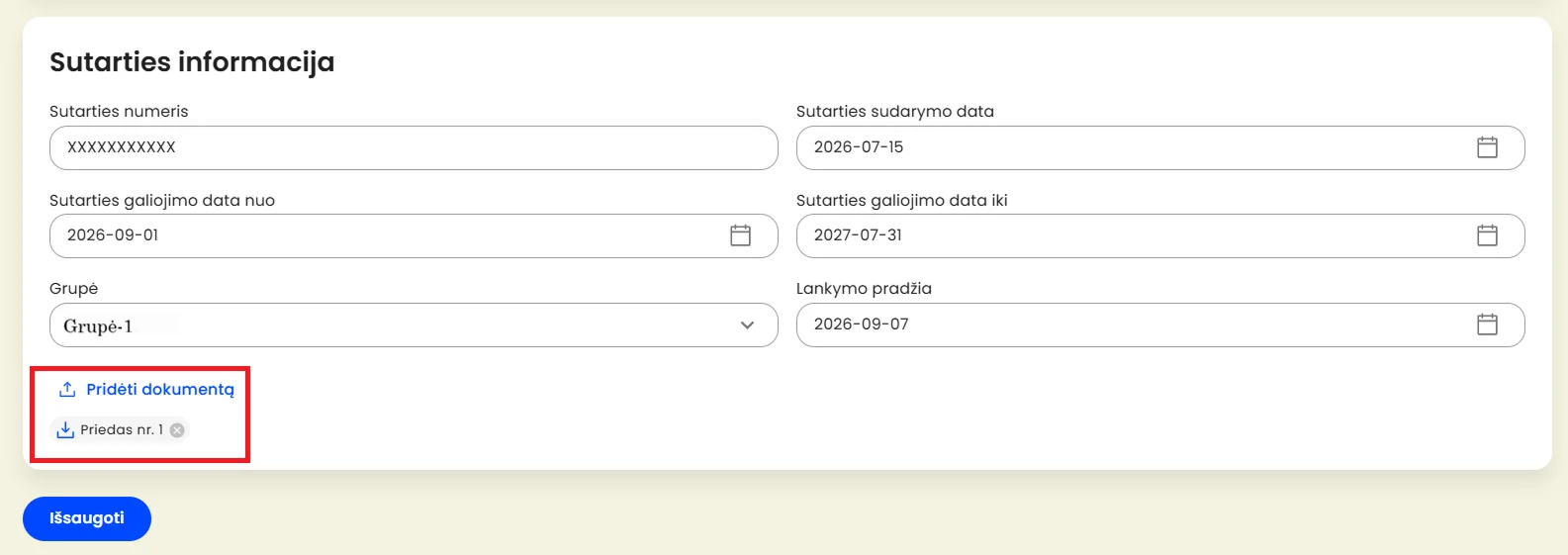The image size is (1568, 555).
Task: Click the 2026-09-07 date field
Action: (x=1160, y=324)
